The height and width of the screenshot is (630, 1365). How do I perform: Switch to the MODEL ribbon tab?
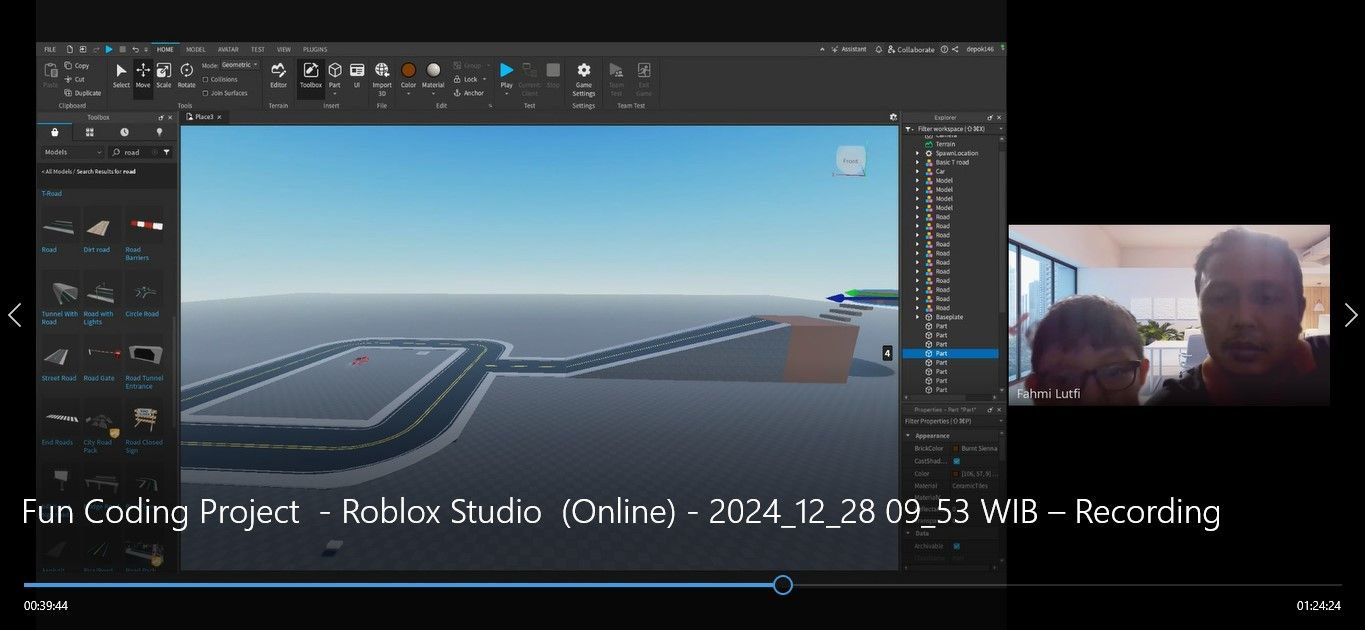(196, 49)
